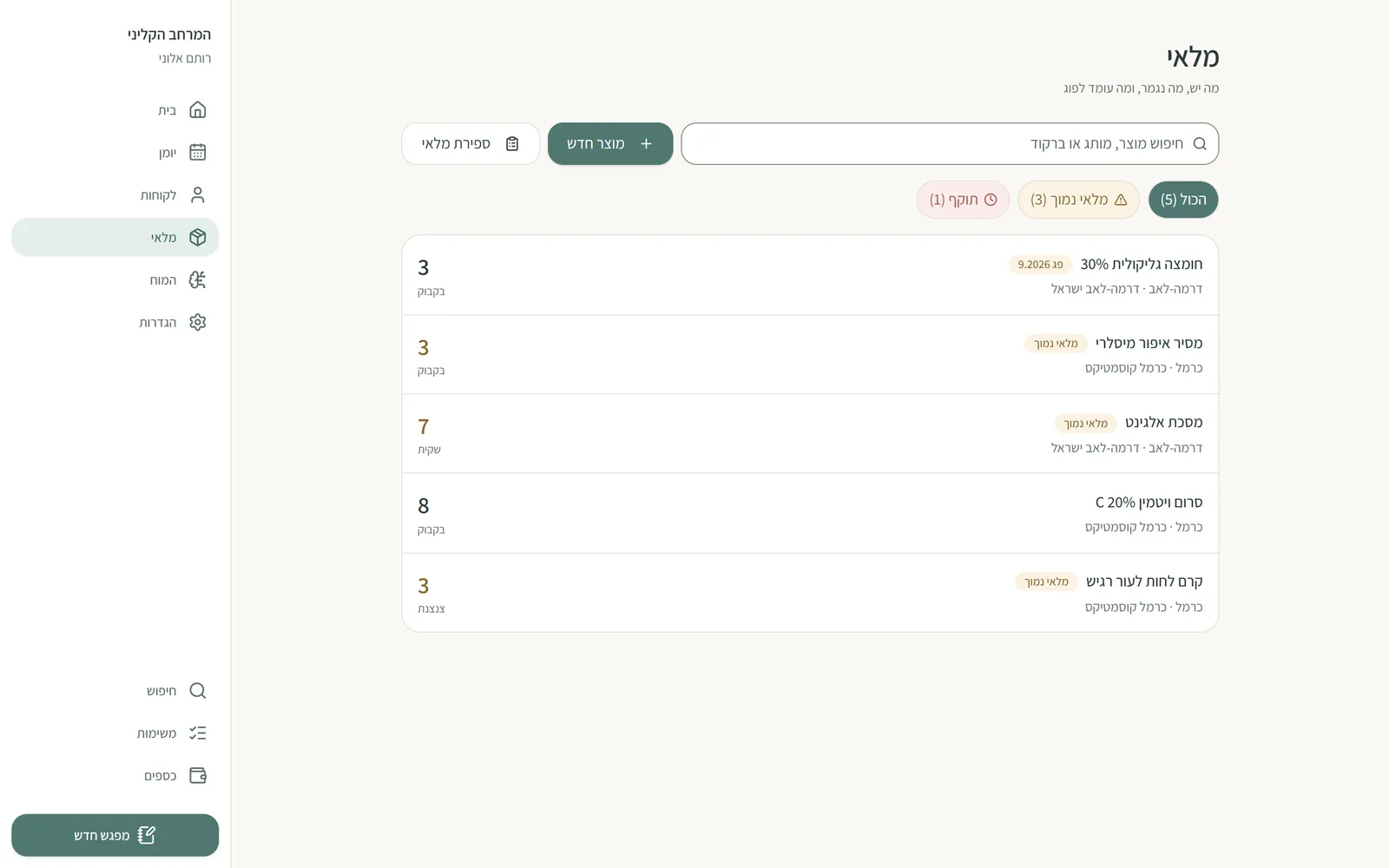1389x868 pixels.
Task: Open the הגדרות gear icon
Action: click(x=198, y=322)
